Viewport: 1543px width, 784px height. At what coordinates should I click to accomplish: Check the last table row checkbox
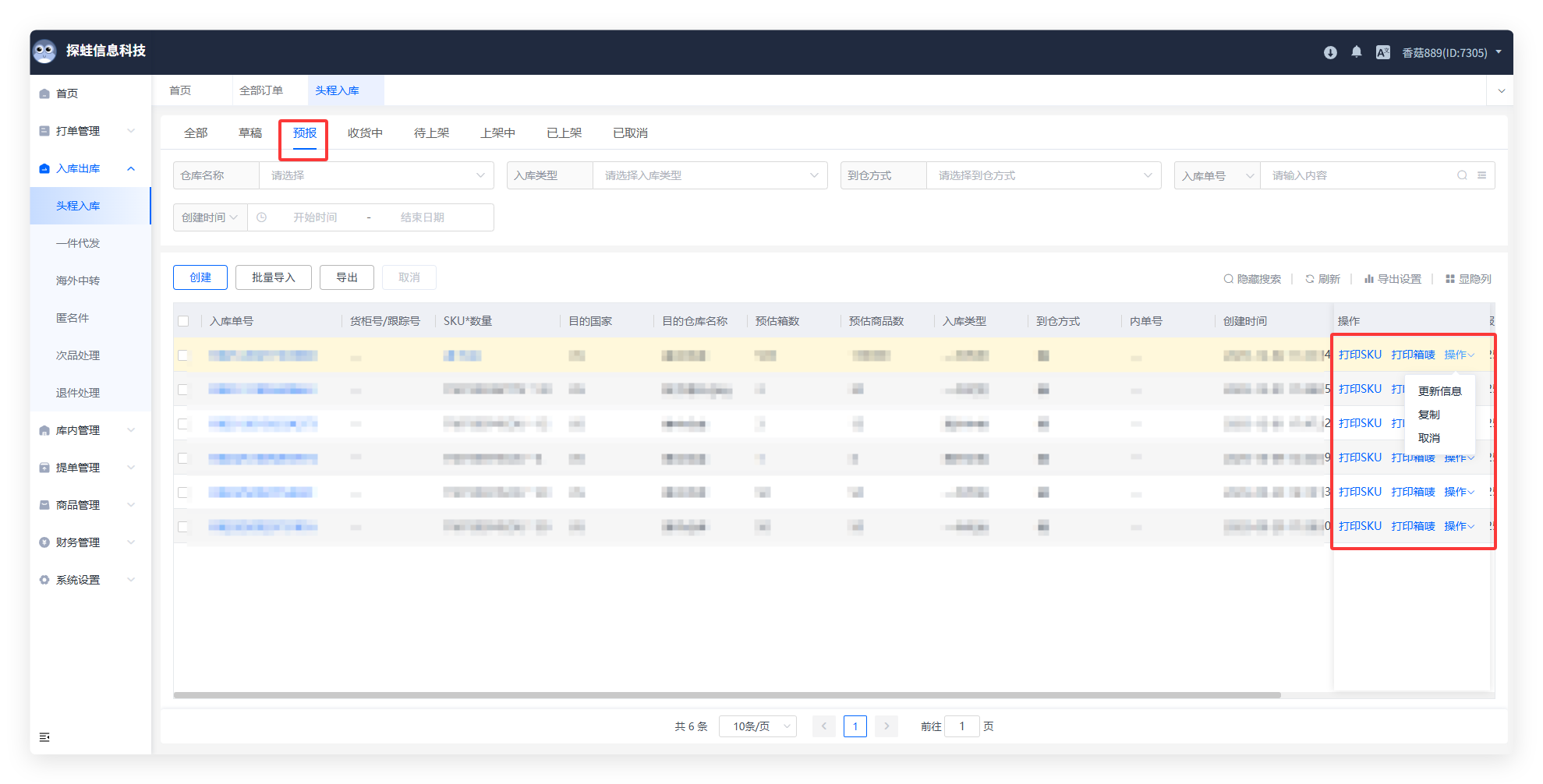pyautogui.click(x=183, y=527)
